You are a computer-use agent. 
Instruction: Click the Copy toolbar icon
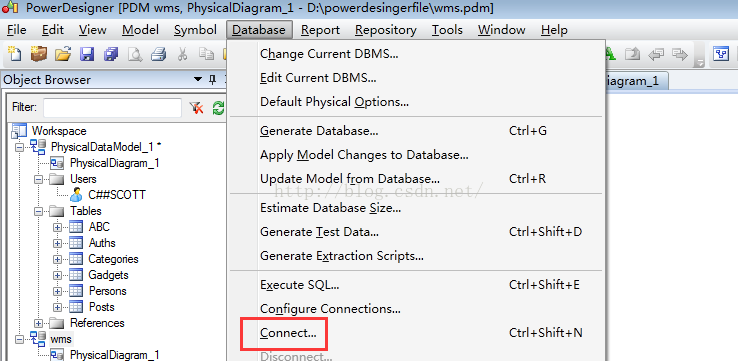pos(206,55)
